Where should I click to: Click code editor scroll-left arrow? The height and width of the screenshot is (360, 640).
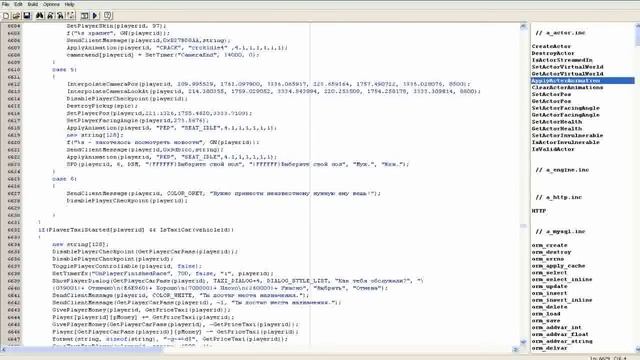[x=4, y=349]
